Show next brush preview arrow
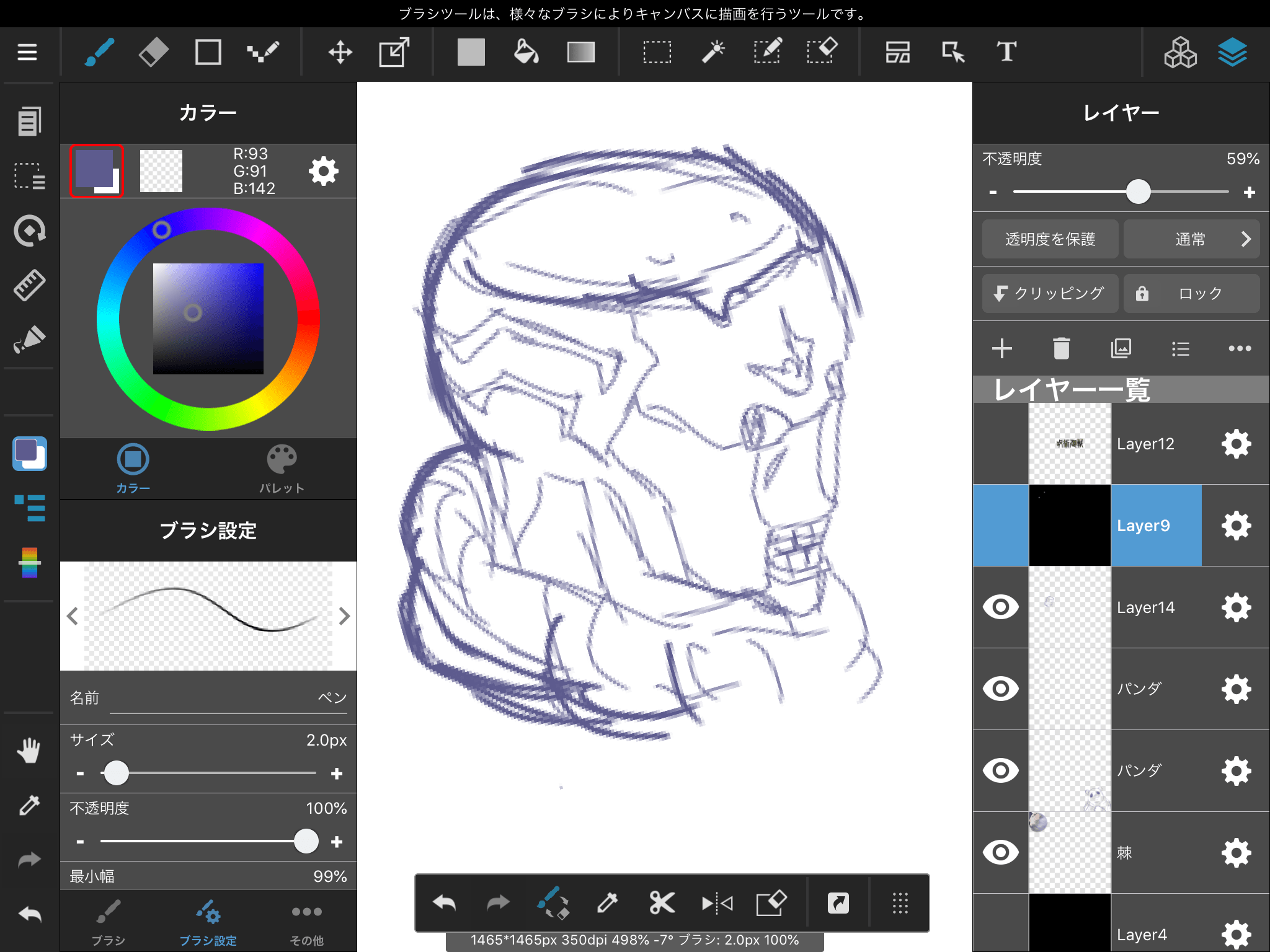Screen dimensions: 1270x952 coord(345,616)
